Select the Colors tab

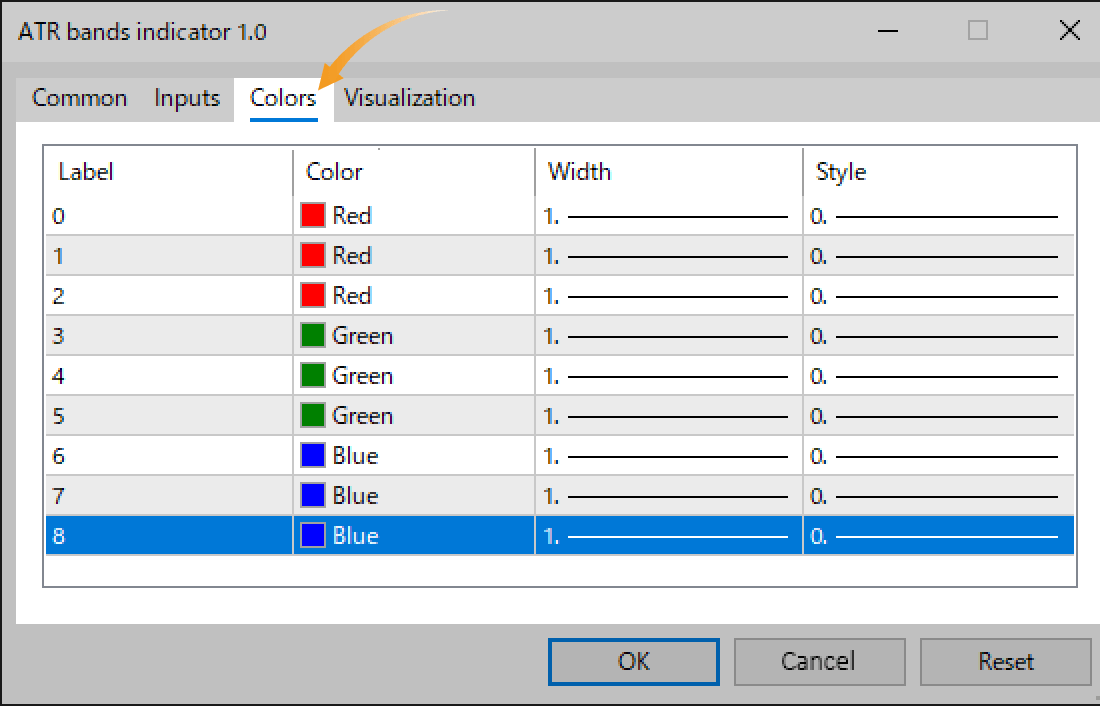coord(281,98)
